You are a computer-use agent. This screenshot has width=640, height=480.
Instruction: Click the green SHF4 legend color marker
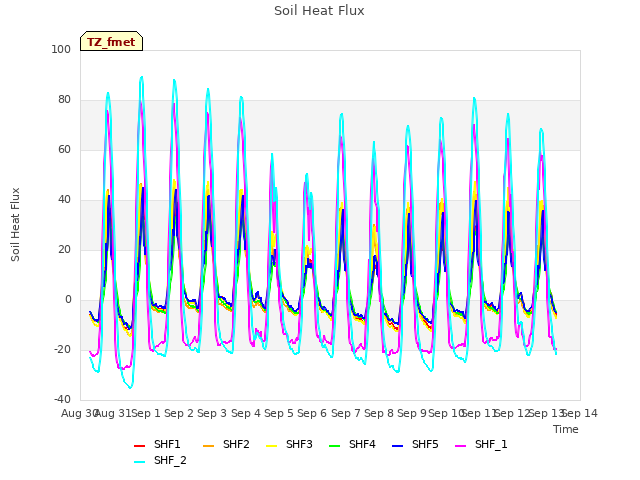tap(334, 446)
